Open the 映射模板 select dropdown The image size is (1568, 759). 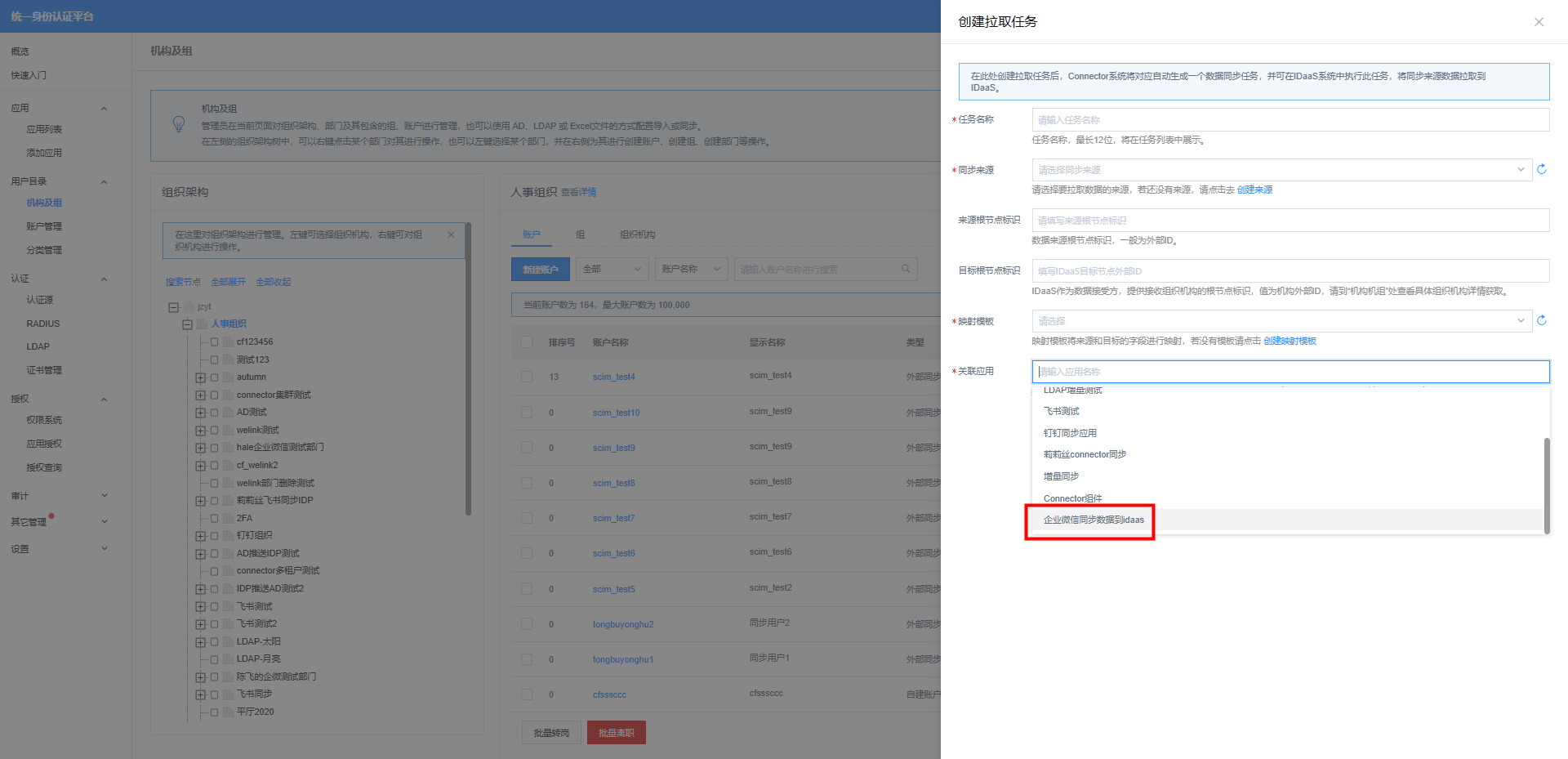(x=1281, y=321)
